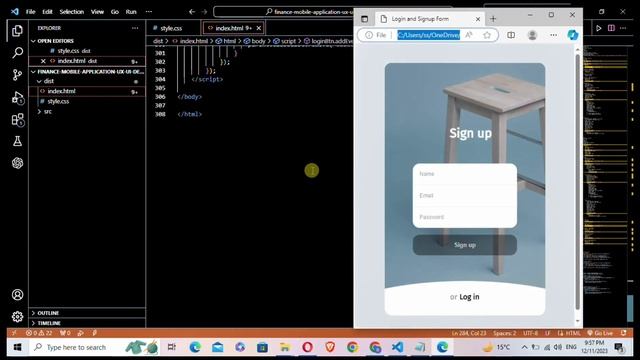This screenshot has width=640, height=360.
Task: Open the Run menu
Action: tap(131, 12)
